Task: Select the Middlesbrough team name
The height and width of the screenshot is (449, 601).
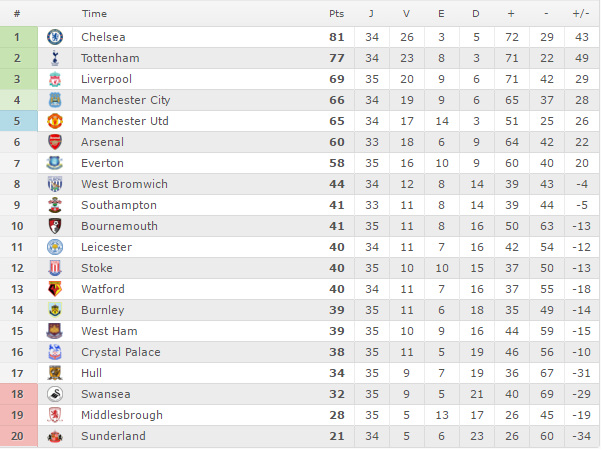Action: (x=122, y=415)
